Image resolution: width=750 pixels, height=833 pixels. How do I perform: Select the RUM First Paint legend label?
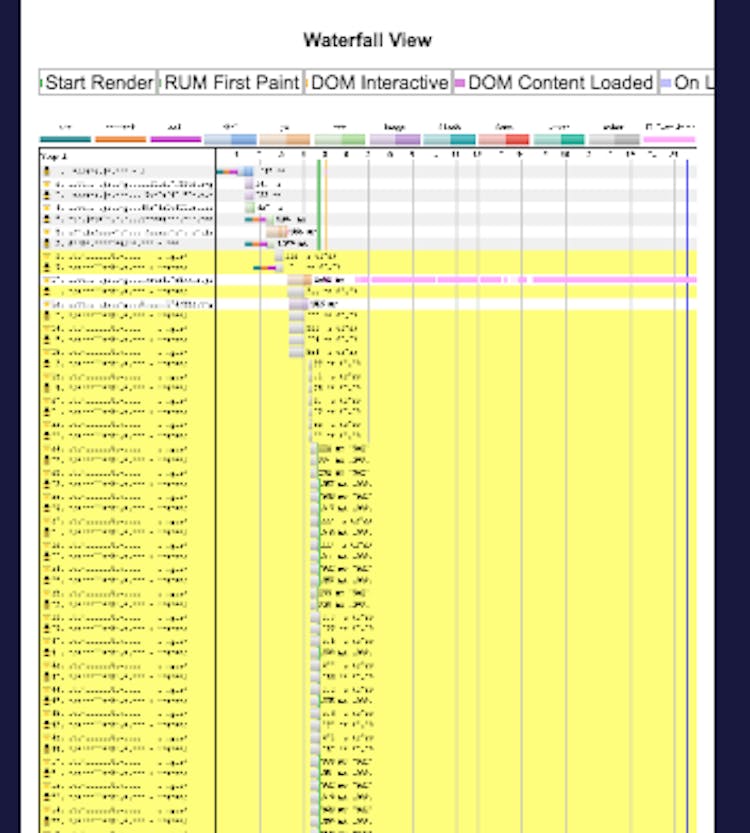tap(232, 83)
